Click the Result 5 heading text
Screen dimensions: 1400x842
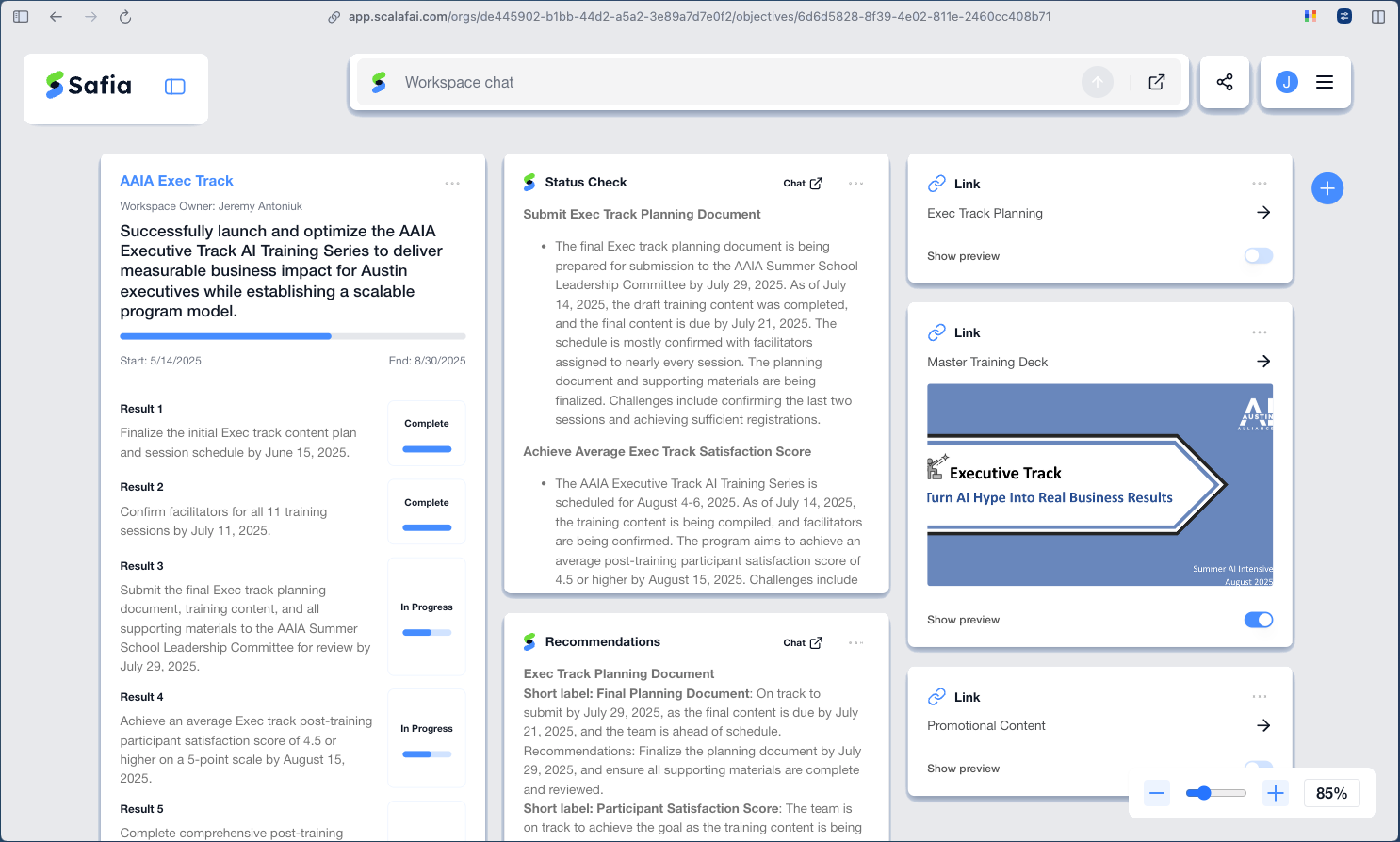[x=142, y=809]
